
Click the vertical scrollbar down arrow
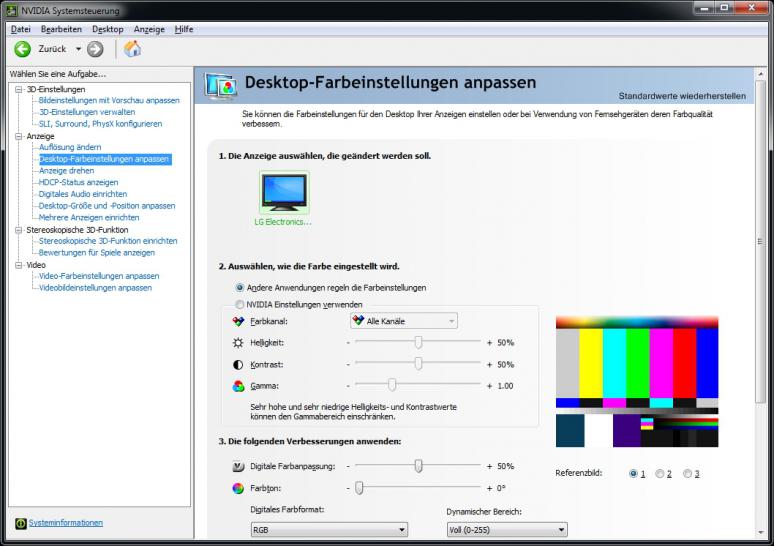(761, 533)
